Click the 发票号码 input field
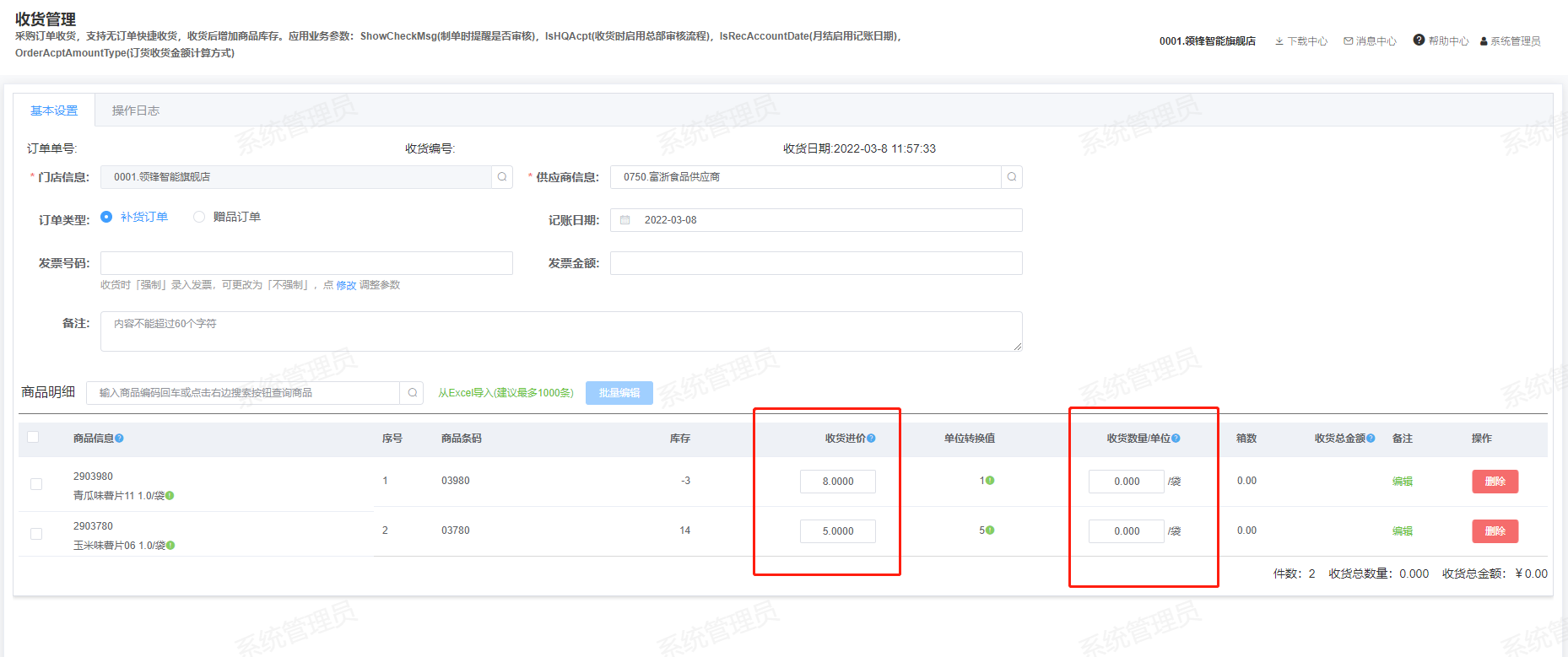 point(306,263)
